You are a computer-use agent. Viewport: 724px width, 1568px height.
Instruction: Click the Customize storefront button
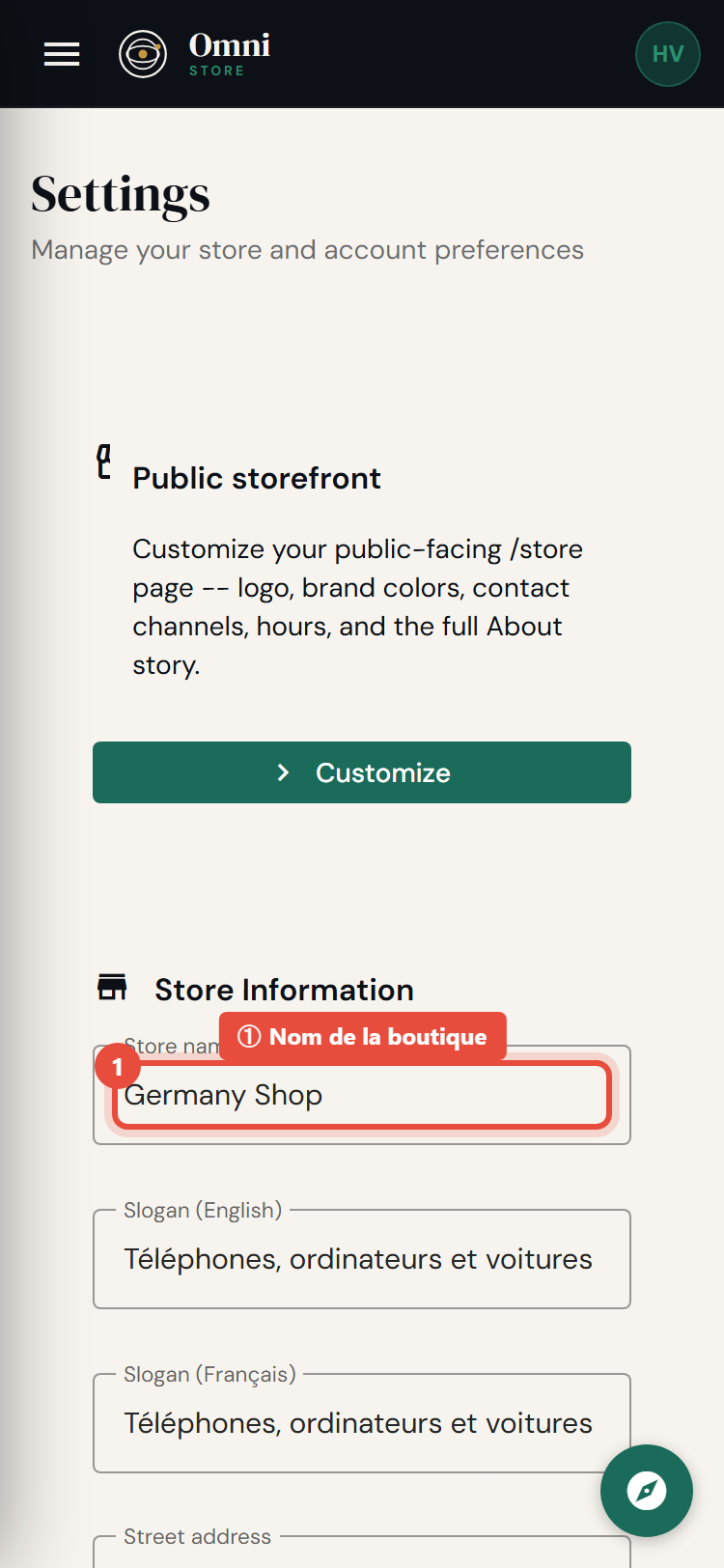pos(362,772)
